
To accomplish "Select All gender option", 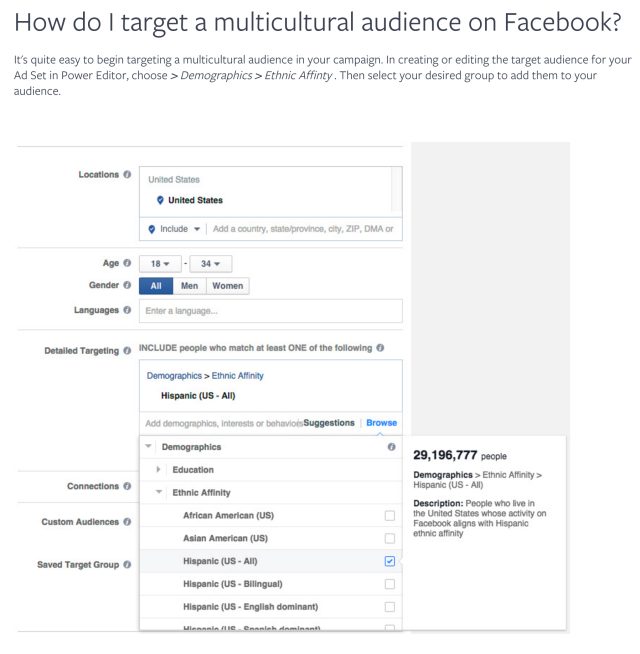I will [x=156, y=286].
